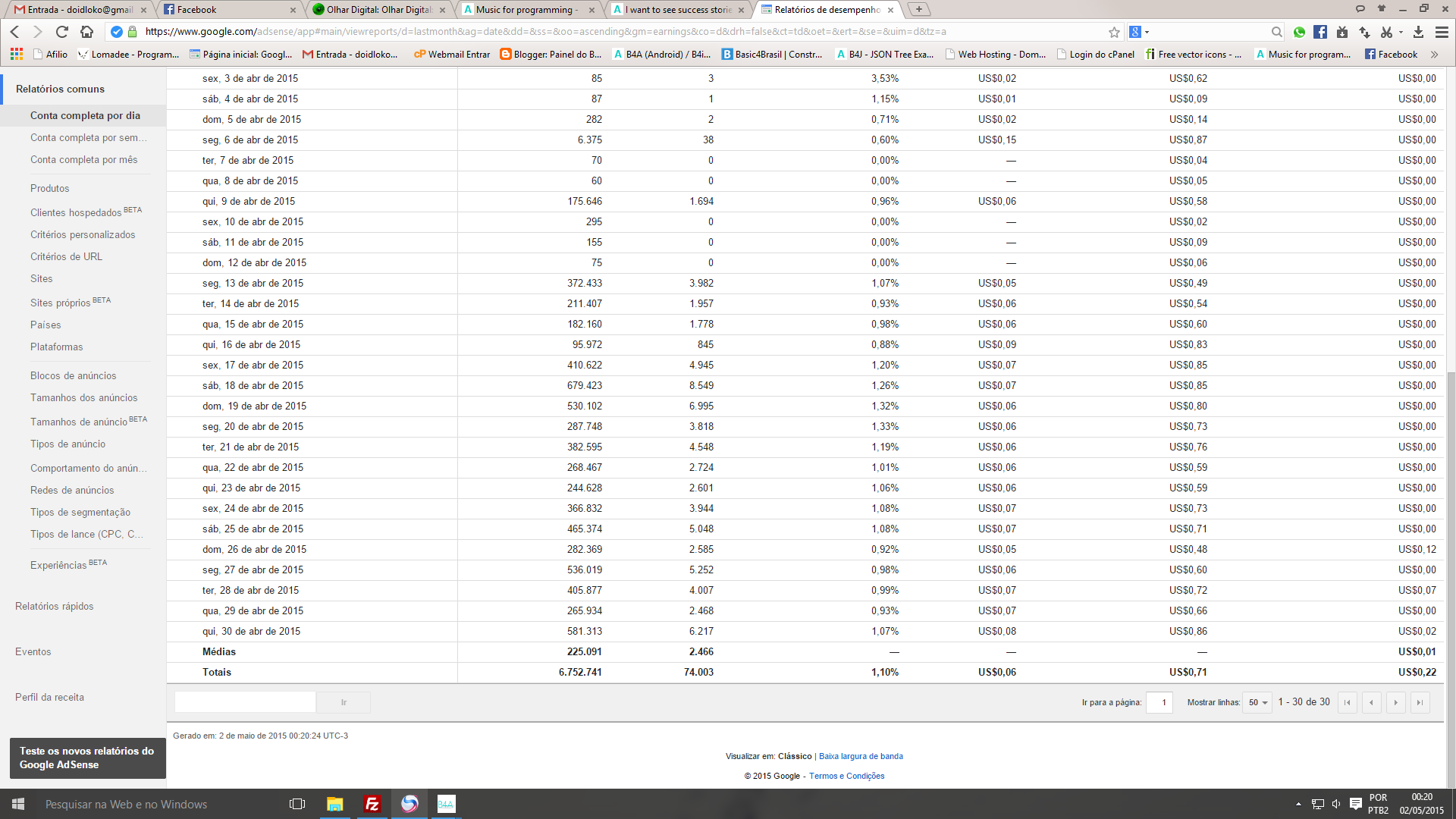The height and width of the screenshot is (819, 1456).
Task: Switch to the Olhar Digital tab
Action: 379,10
